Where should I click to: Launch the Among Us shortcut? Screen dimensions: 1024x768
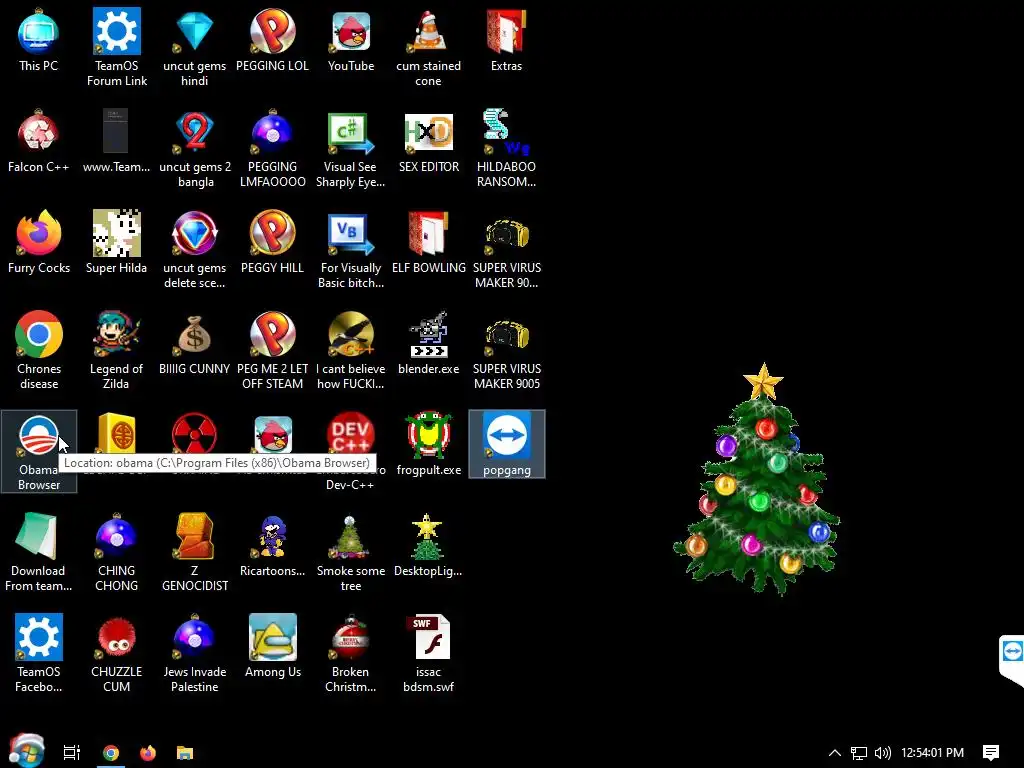(272, 646)
